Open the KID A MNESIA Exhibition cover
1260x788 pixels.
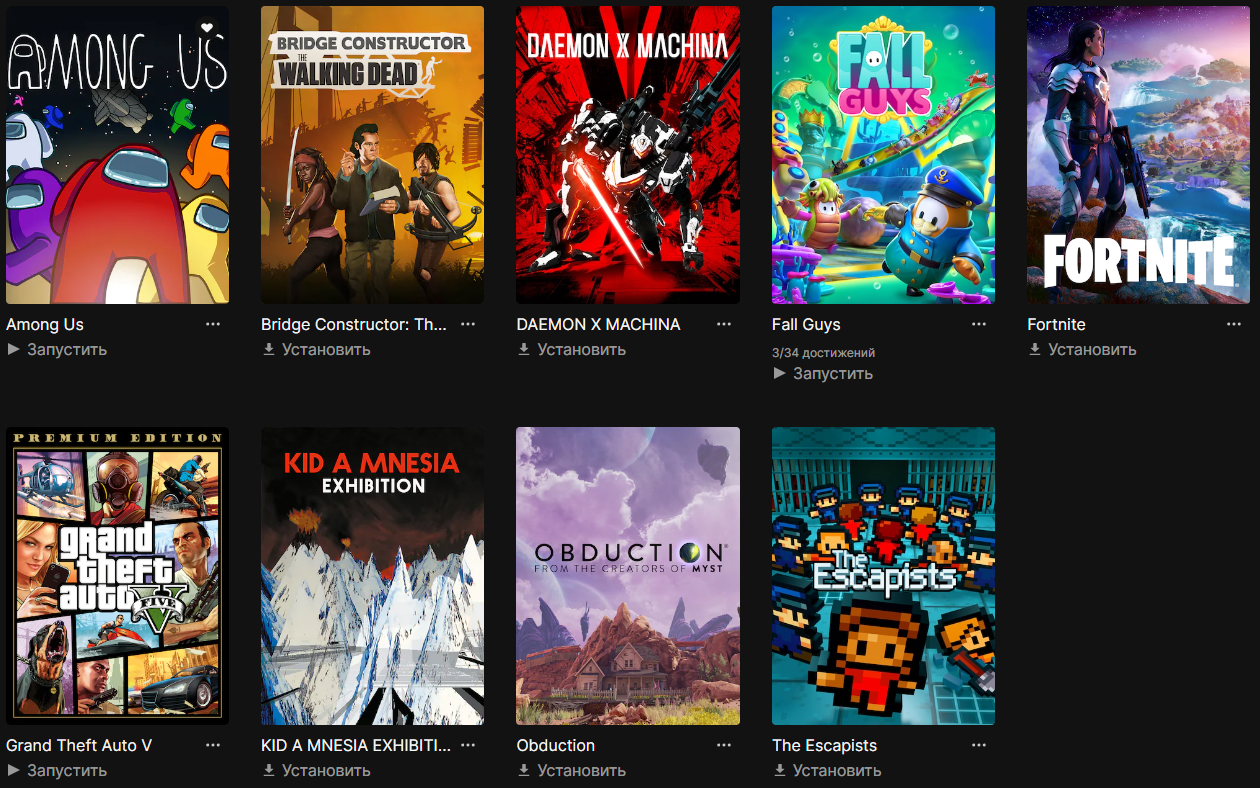[372, 576]
